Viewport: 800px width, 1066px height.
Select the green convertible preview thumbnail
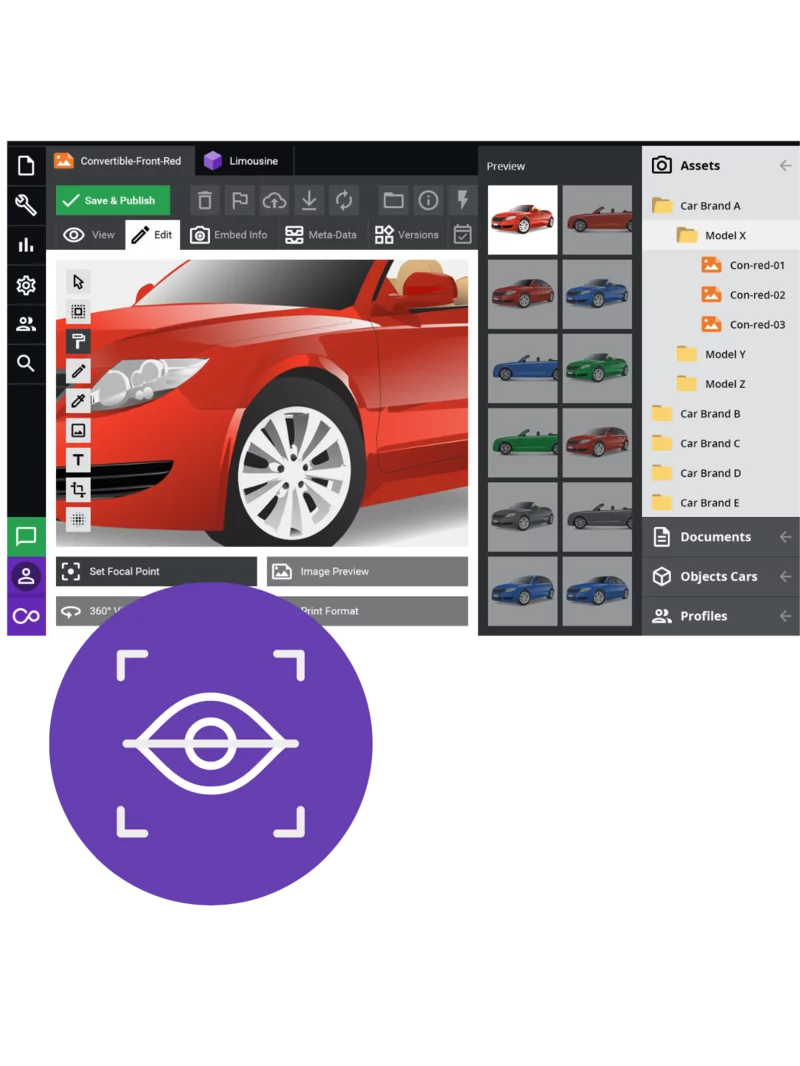[597, 368]
